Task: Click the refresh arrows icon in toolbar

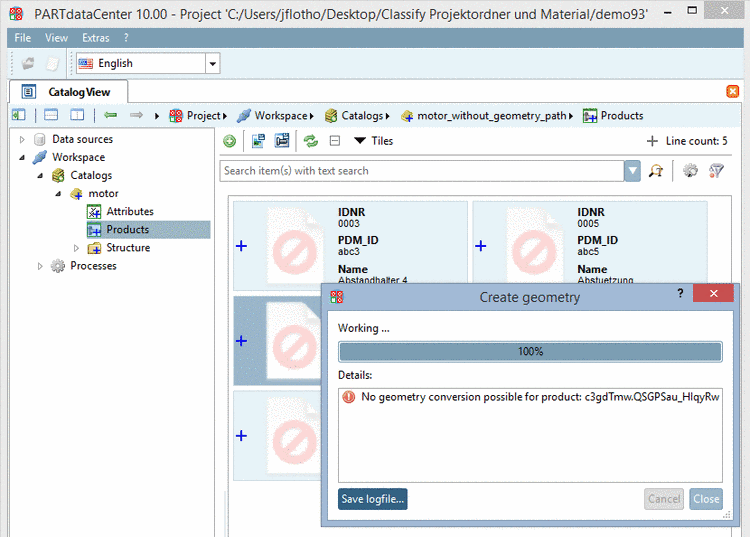Action: tap(311, 141)
